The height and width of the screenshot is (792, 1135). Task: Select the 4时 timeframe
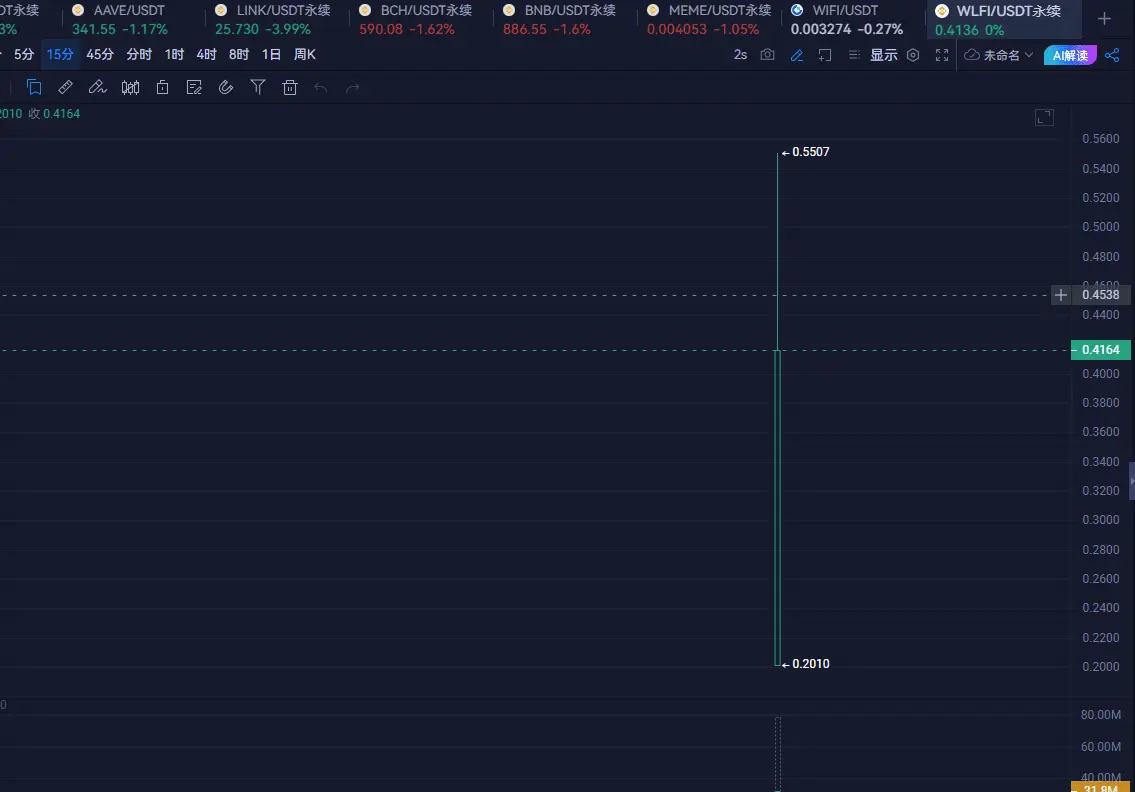point(206,54)
